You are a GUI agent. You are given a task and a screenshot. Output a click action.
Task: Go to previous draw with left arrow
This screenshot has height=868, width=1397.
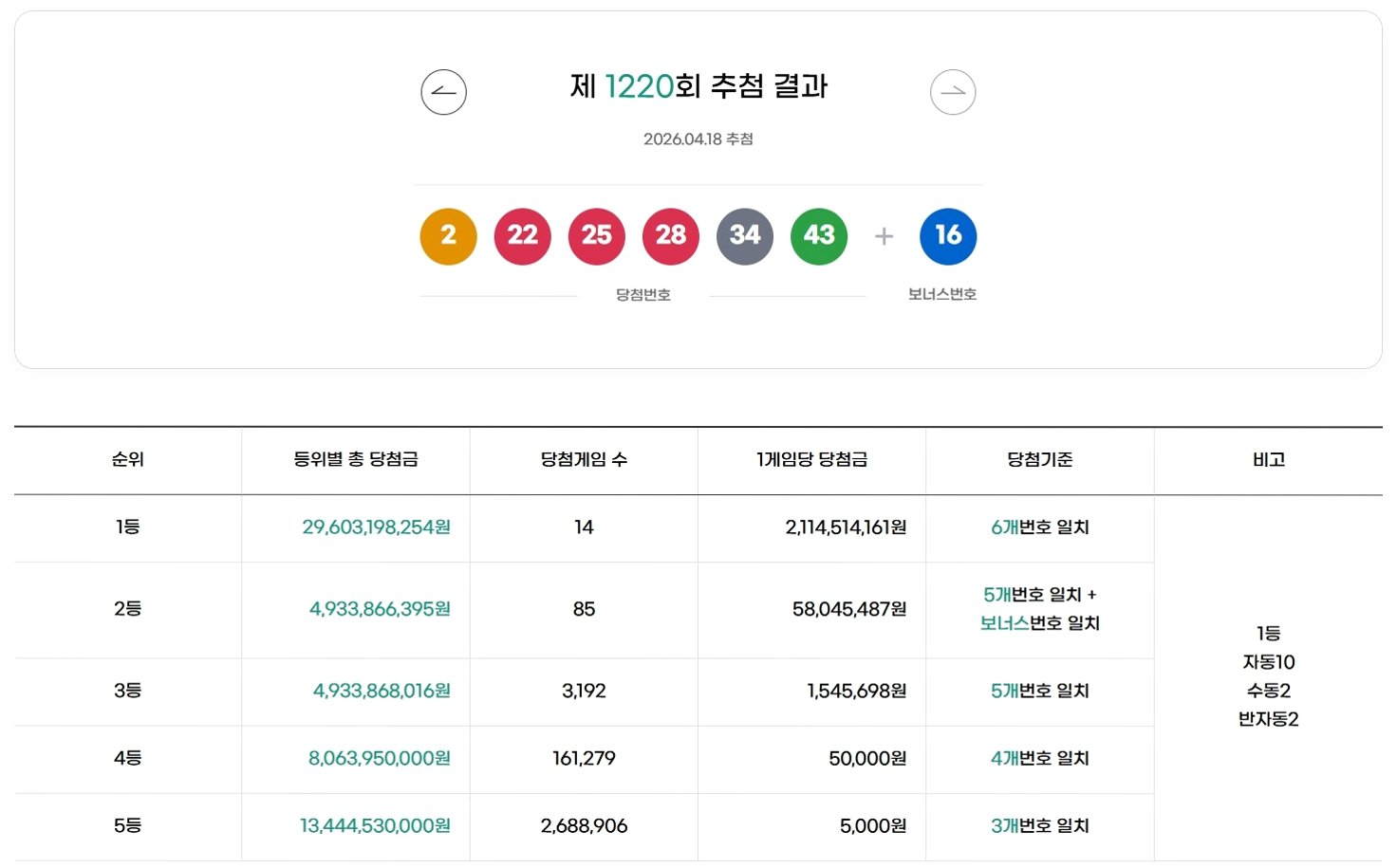[443, 92]
